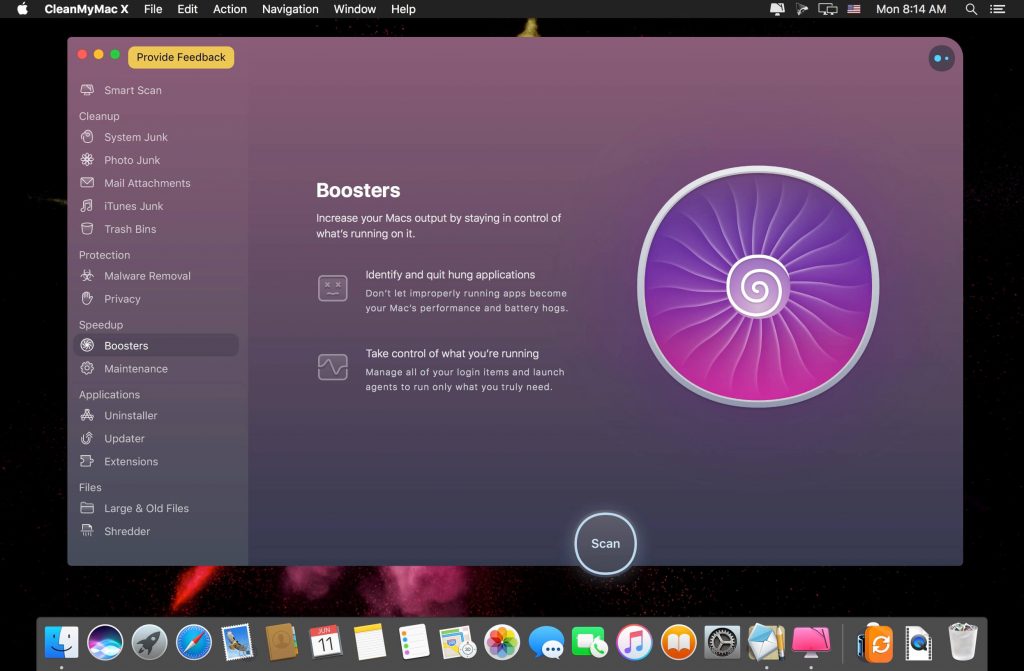1024x671 pixels.
Task: Open Notes from the Dock
Action: pyautogui.click(x=370, y=642)
